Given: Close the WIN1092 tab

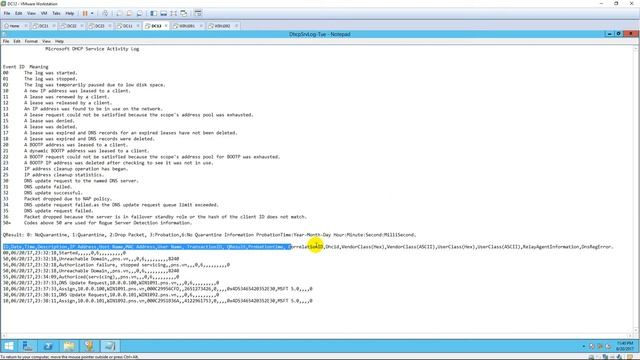Looking at the screenshot, I should [x=236, y=26].
